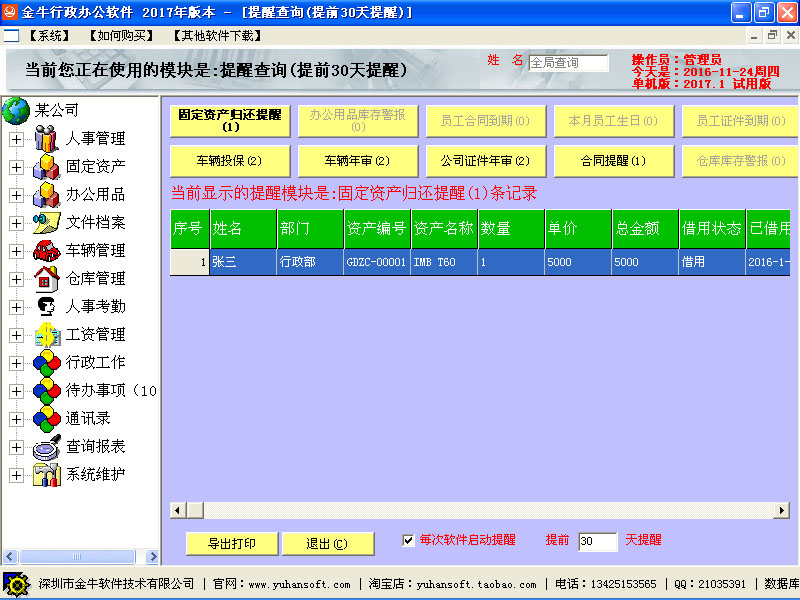Open the 【系统】 menu
The image size is (800, 600).
pyautogui.click(x=48, y=35)
